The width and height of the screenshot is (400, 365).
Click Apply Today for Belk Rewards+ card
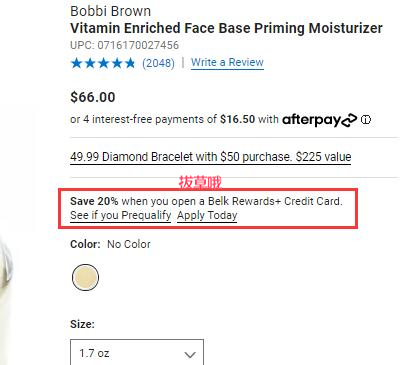click(207, 215)
